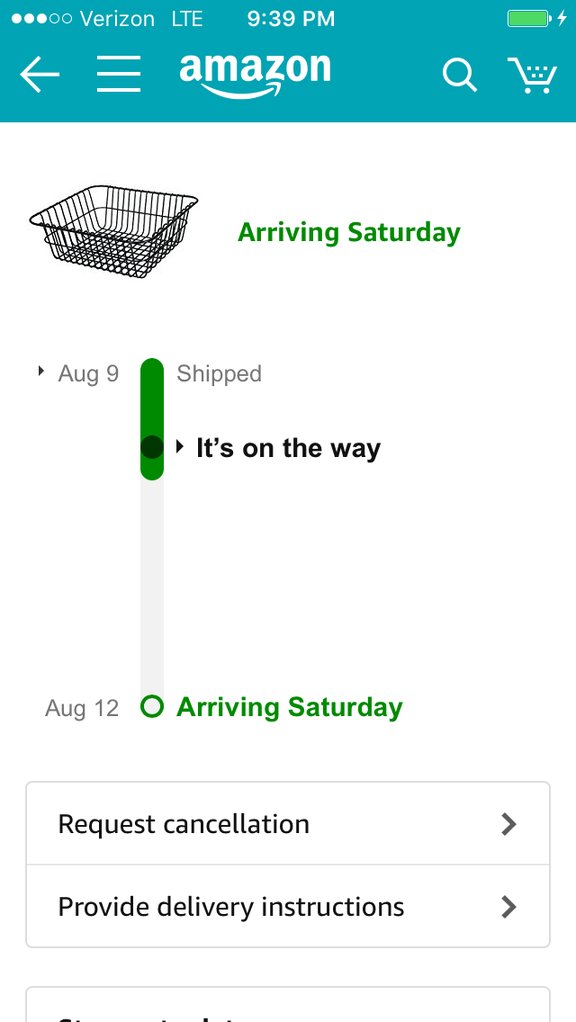Open the hamburger menu

[119, 74]
